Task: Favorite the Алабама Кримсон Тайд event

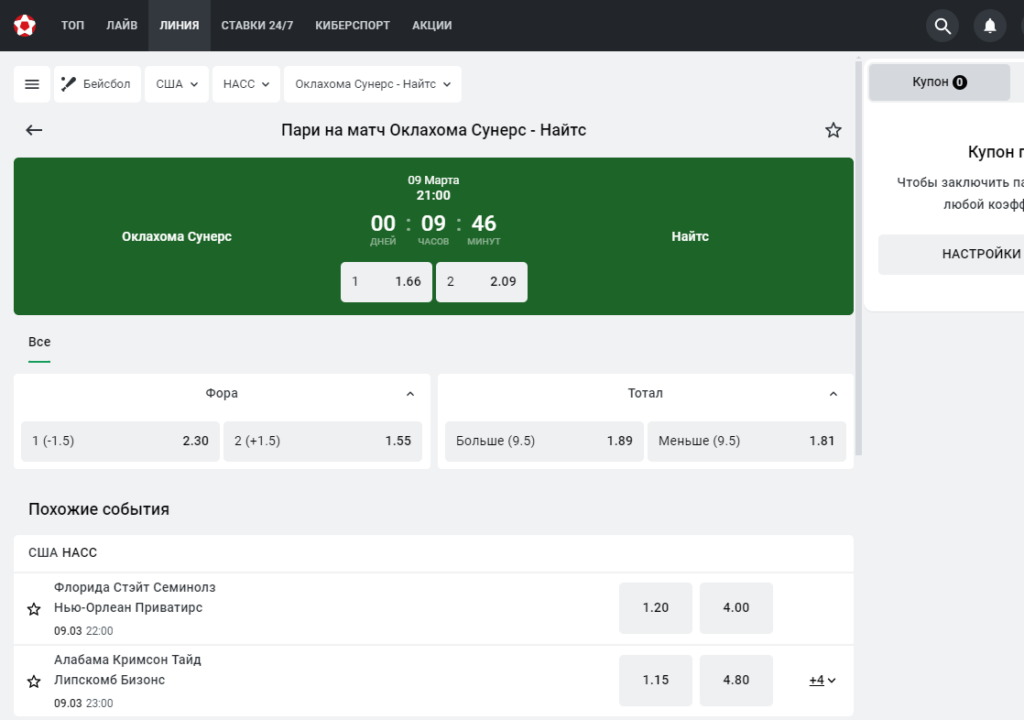Action: point(34,681)
